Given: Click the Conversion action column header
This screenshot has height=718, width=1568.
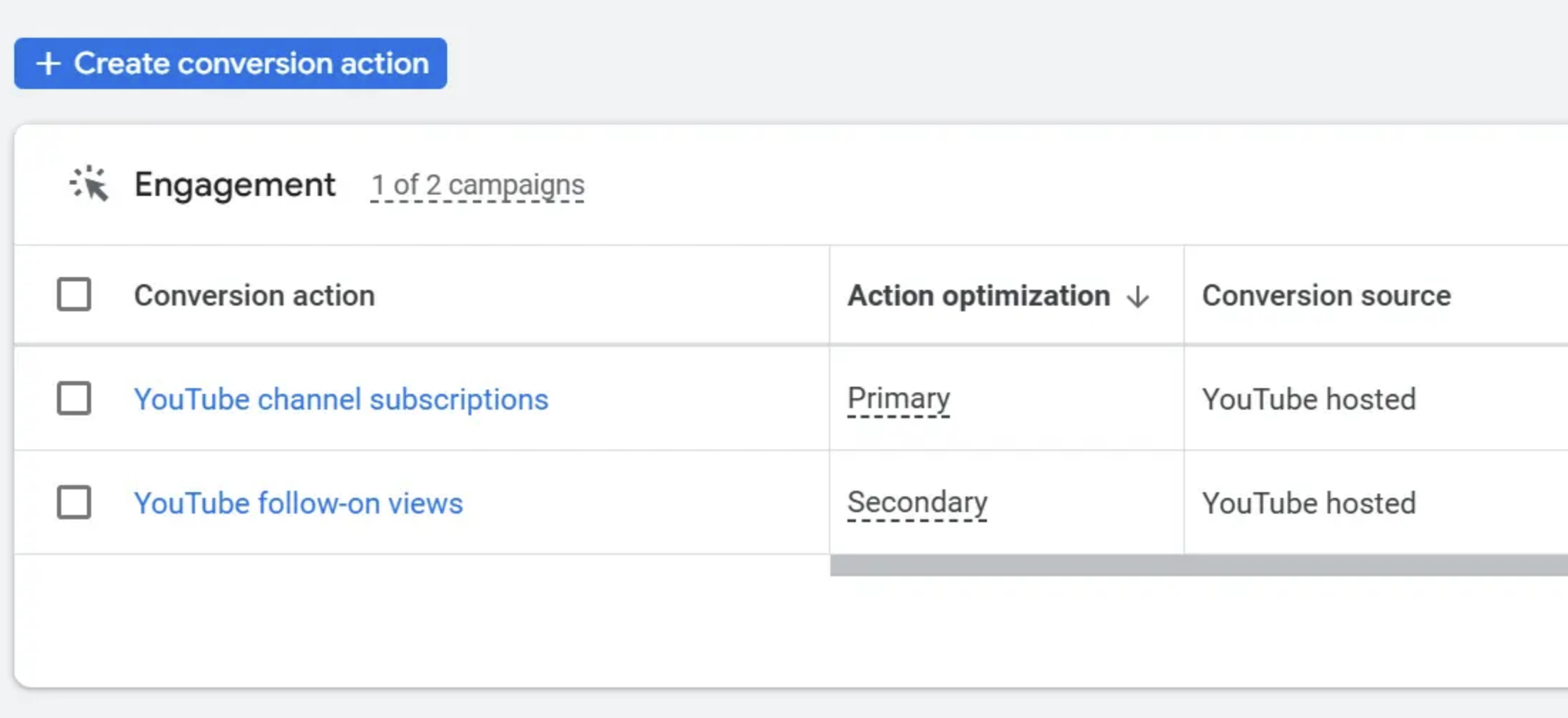Looking at the screenshot, I should click(254, 295).
